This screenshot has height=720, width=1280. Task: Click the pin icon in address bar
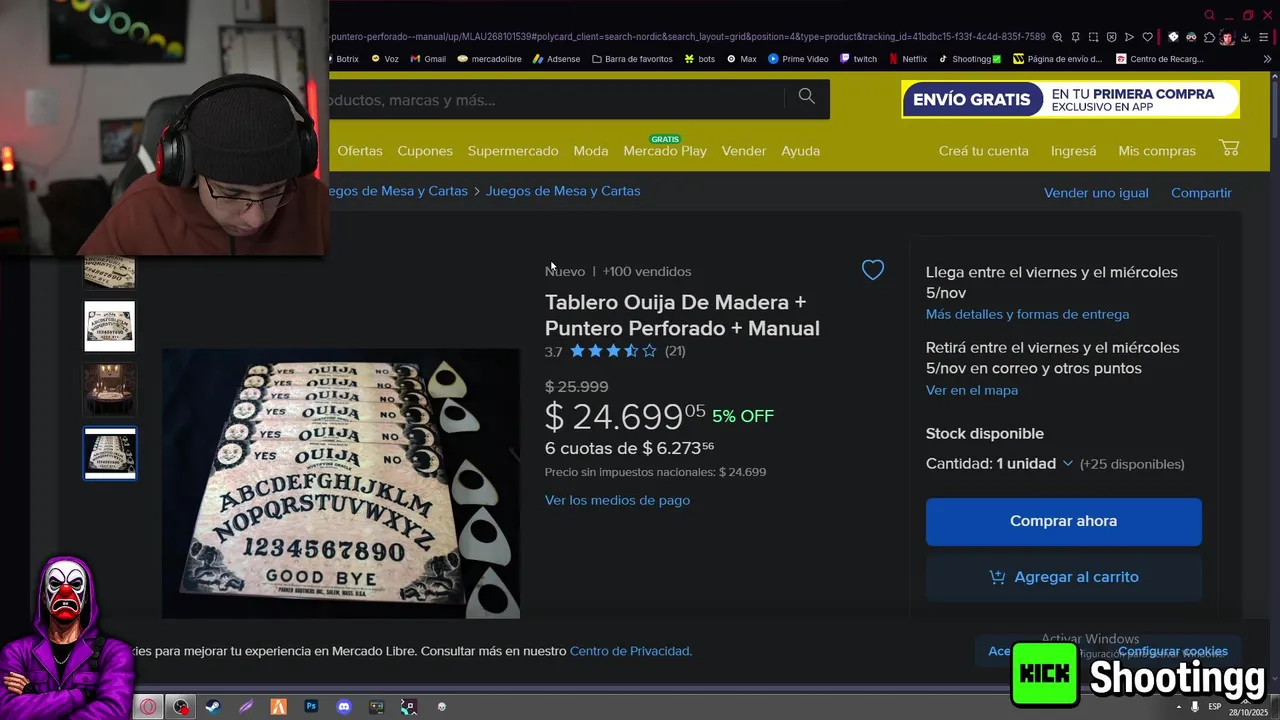pyautogui.click(x=1076, y=37)
